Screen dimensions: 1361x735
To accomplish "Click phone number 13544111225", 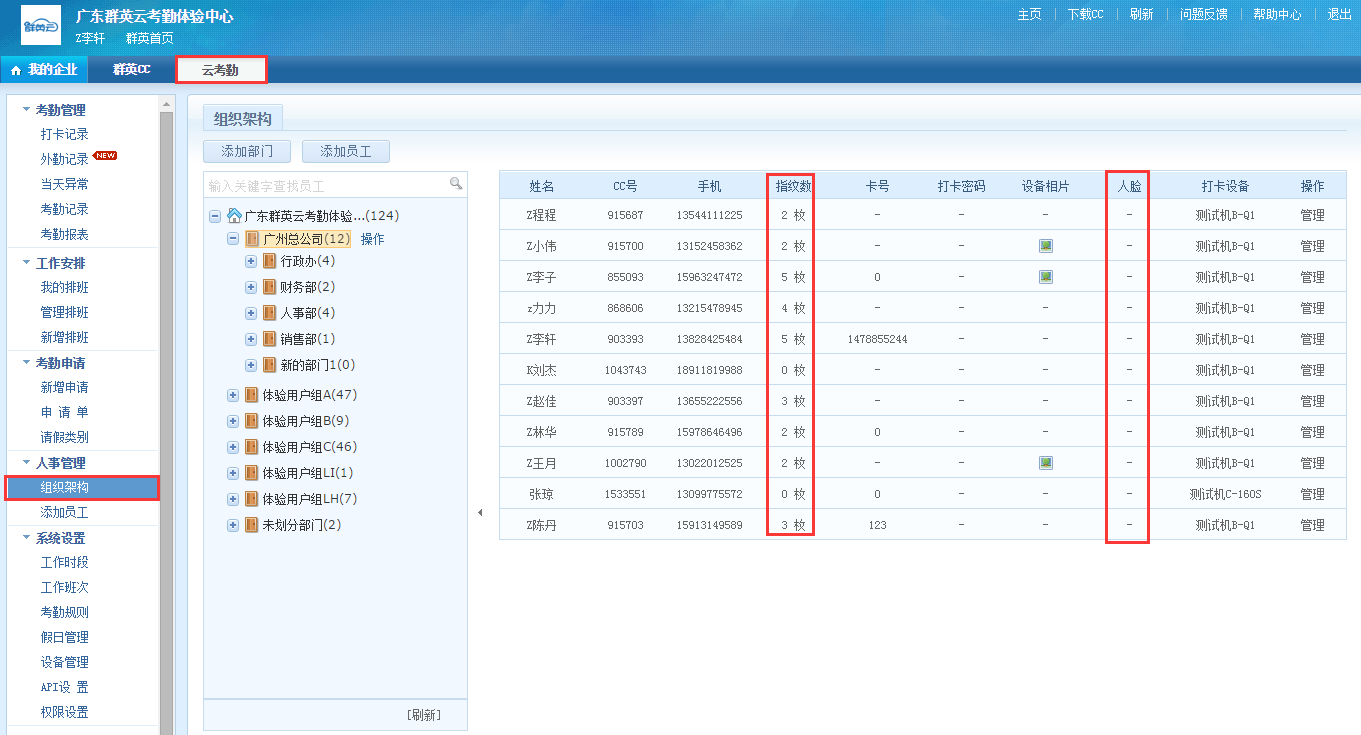I will [709, 215].
